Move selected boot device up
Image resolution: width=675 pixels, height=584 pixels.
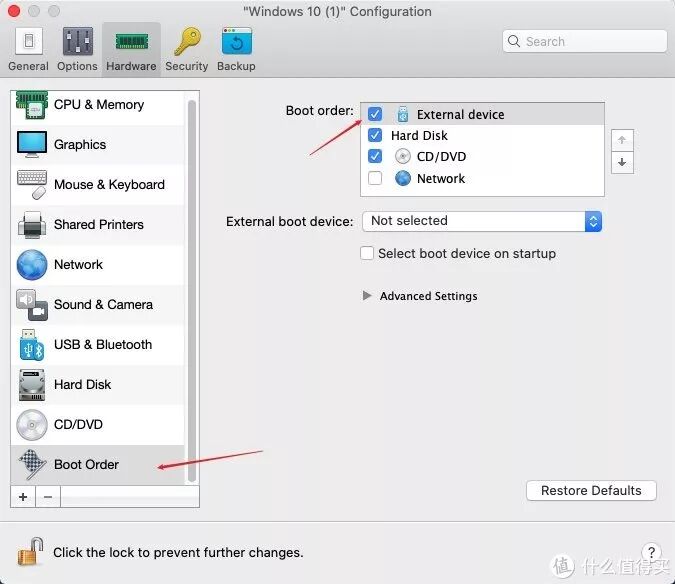tap(622, 140)
